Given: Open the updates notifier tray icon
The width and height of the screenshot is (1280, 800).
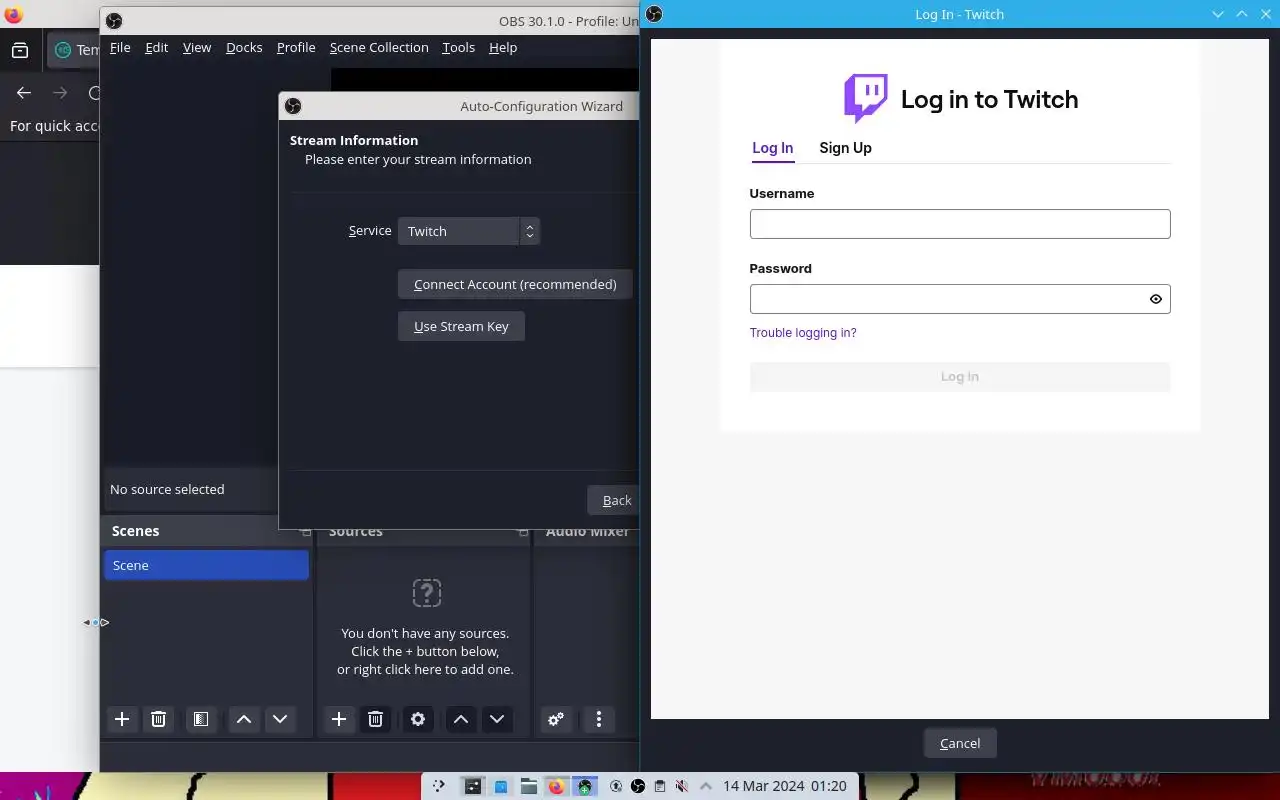Looking at the screenshot, I should (616, 786).
